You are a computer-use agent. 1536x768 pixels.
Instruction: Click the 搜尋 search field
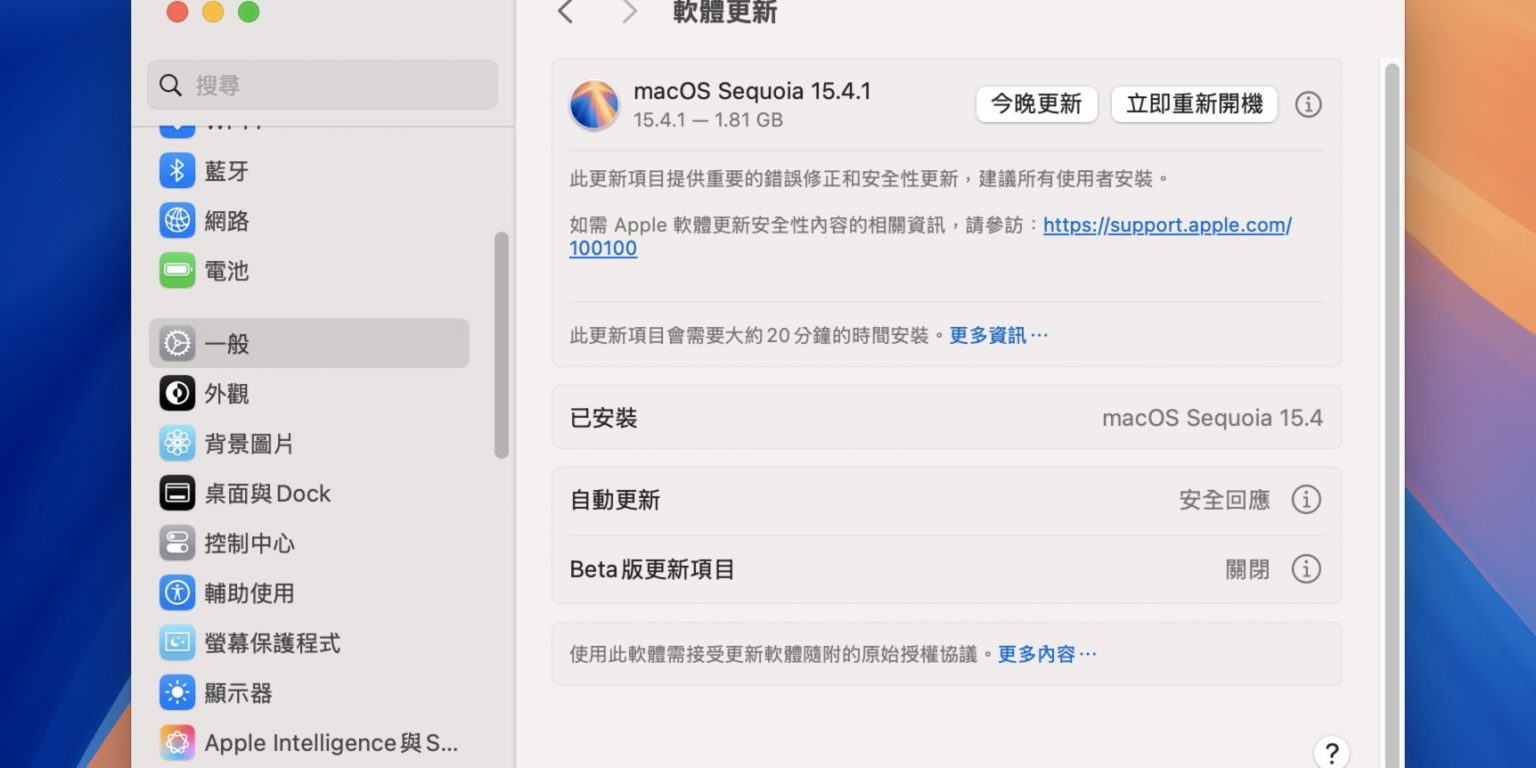tap(322, 85)
